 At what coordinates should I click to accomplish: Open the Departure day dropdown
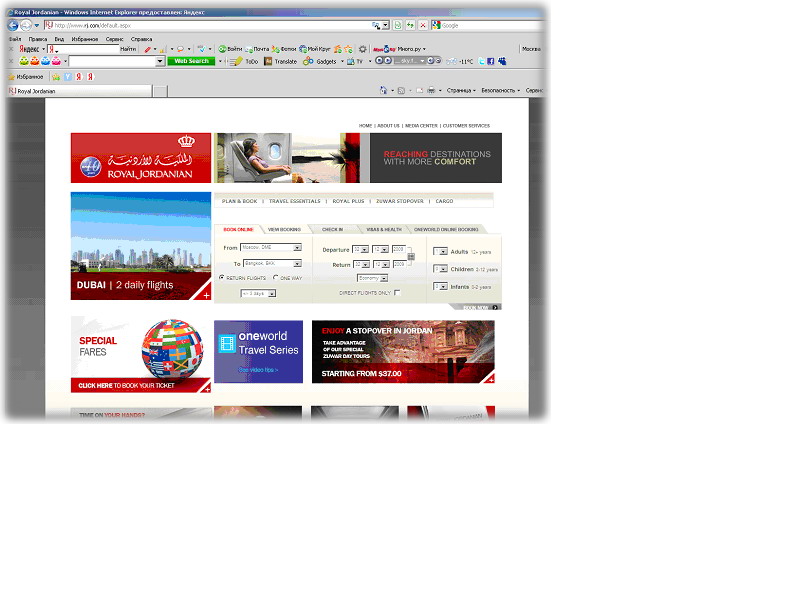(361, 249)
